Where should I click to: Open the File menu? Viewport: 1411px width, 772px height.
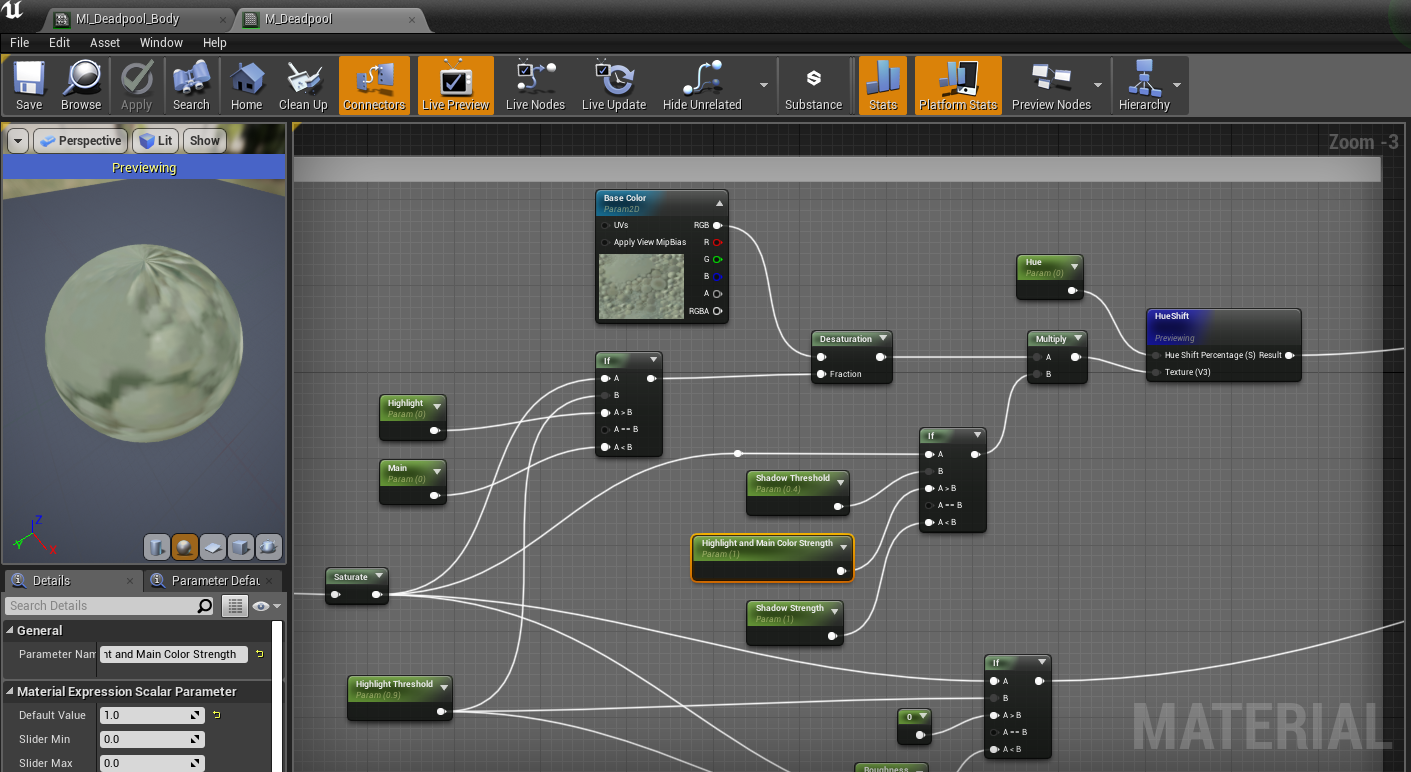[20, 42]
